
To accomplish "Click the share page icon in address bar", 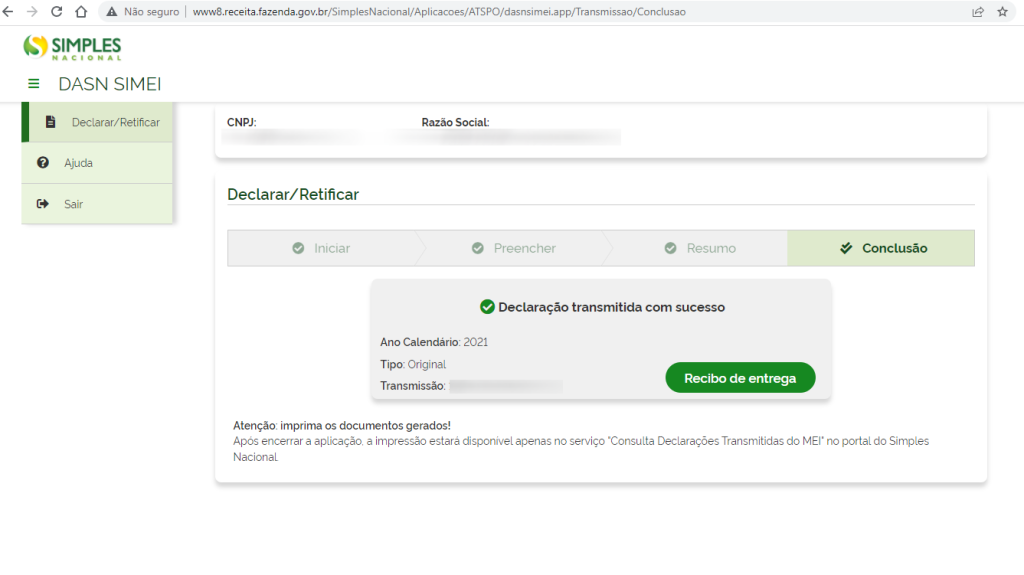I will click(977, 12).
